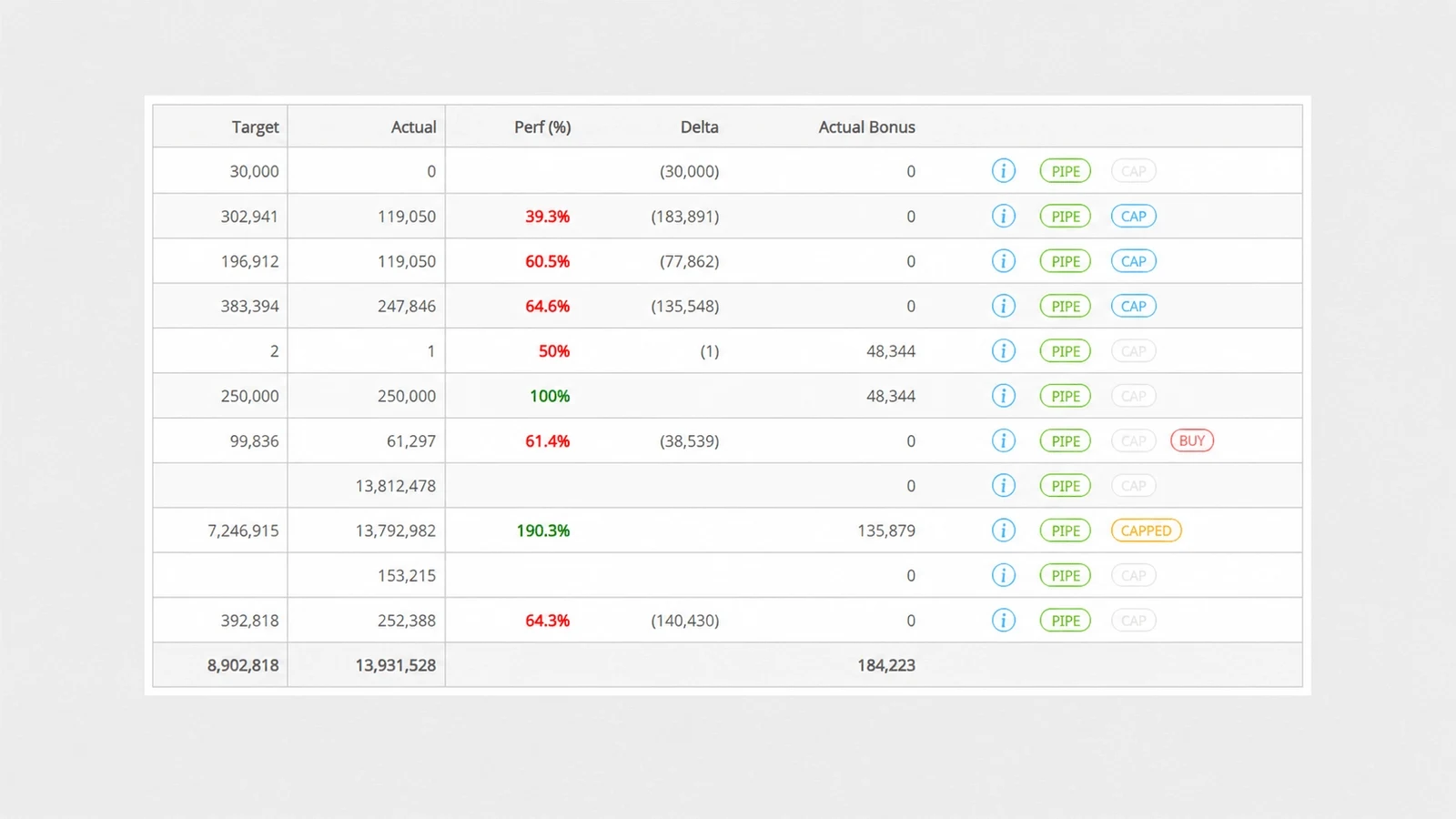Select greyed CAP badge in the 64.3% row
1456x819 pixels.
click(1133, 621)
